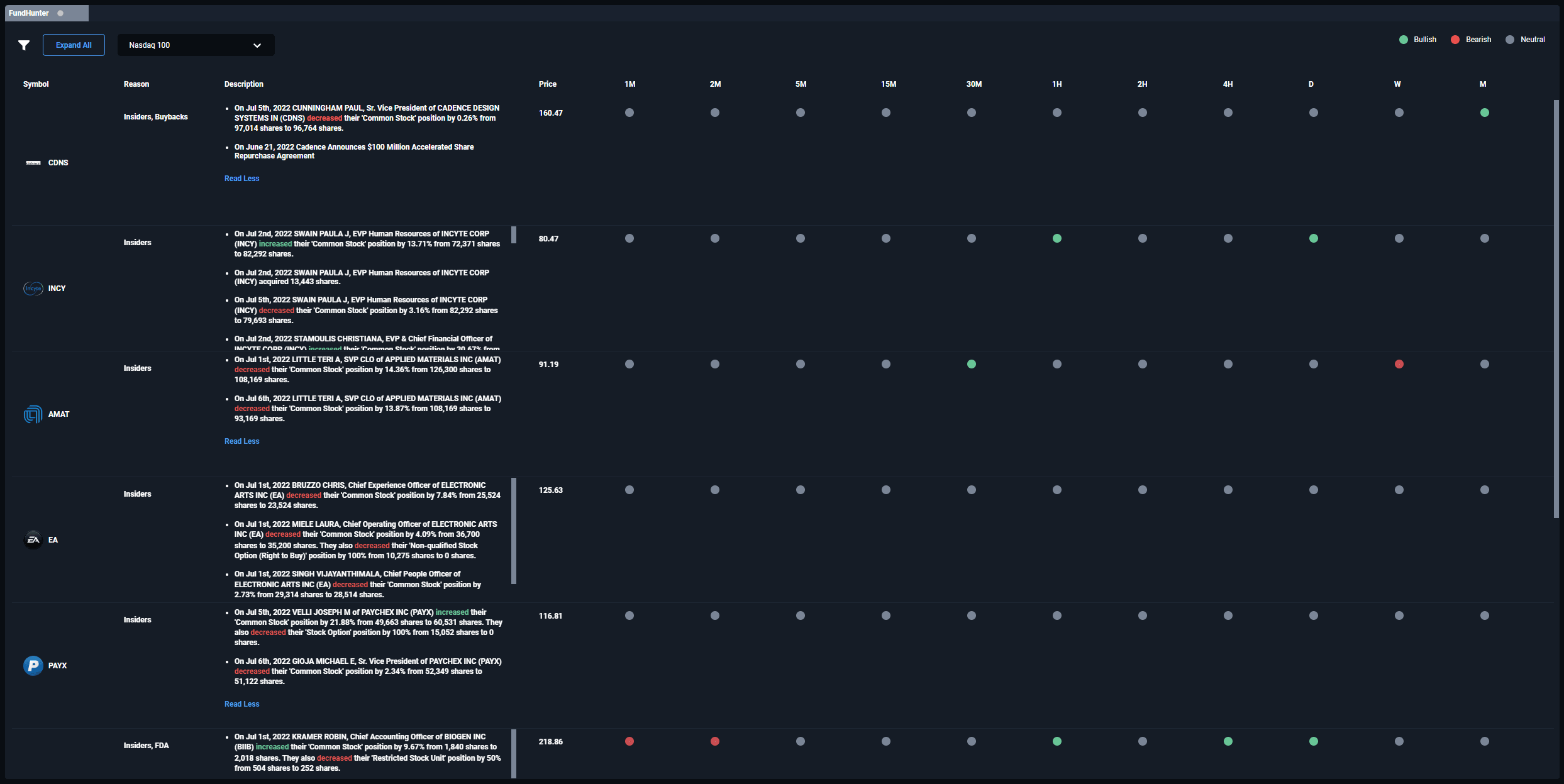The height and width of the screenshot is (784, 1564).
Task: Click the PAYX company logo
Action: tap(33, 666)
